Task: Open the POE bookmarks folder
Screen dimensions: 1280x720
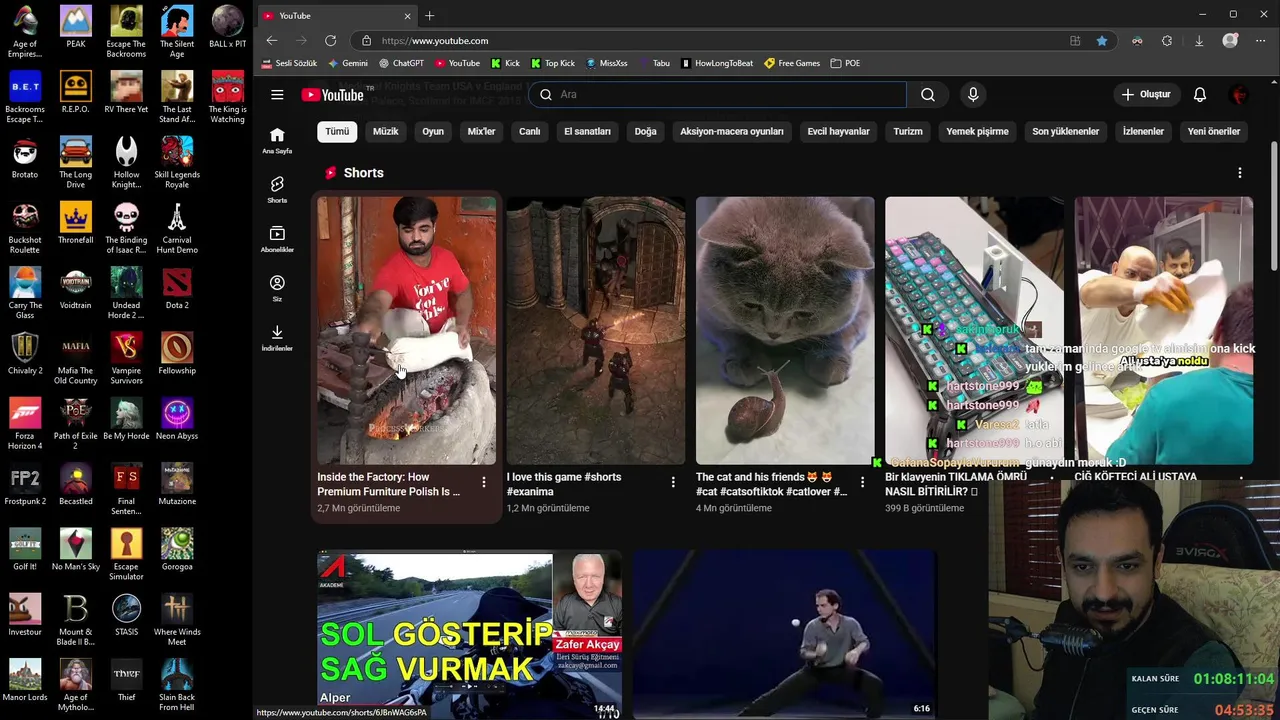Action: click(845, 63)
